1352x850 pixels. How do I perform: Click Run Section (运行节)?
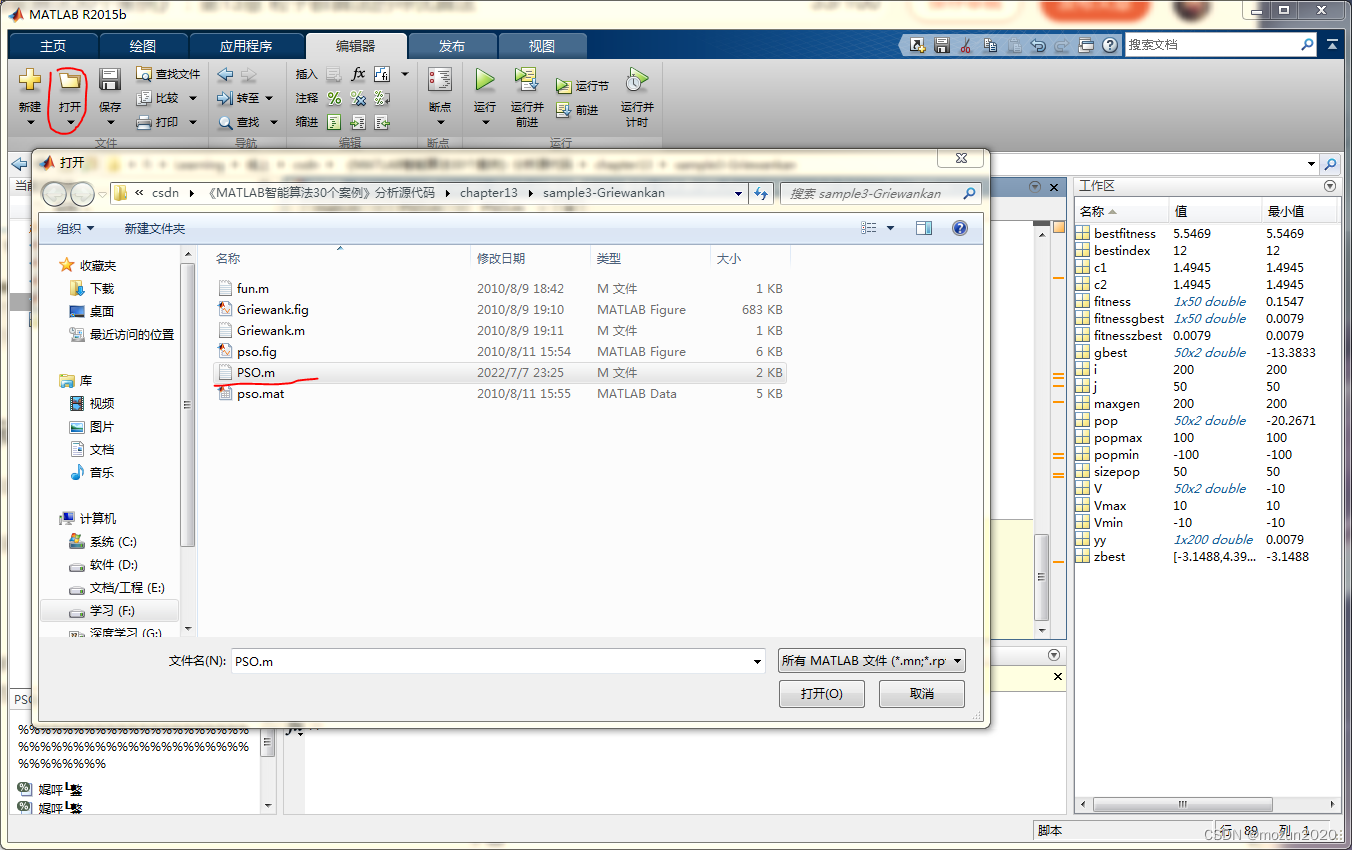click(x=582, y=87)
